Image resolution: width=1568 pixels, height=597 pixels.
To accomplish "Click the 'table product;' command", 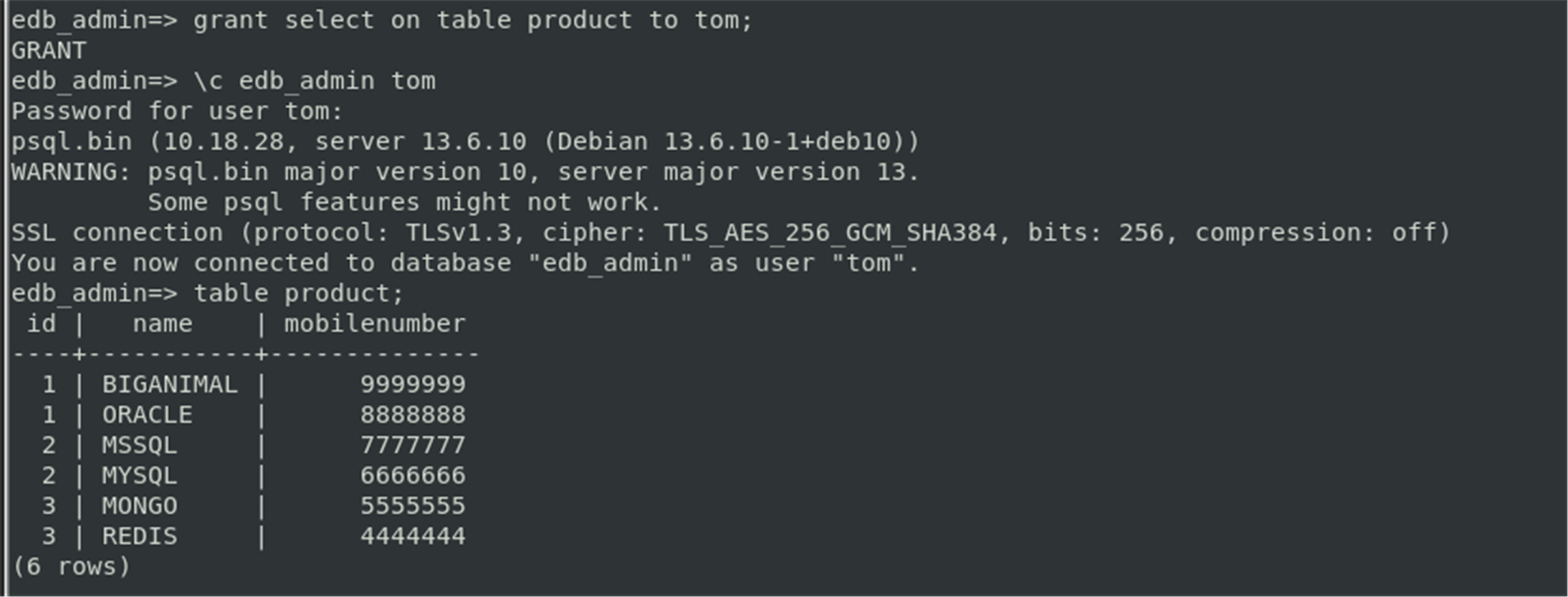I will click(x=299, y=294).
